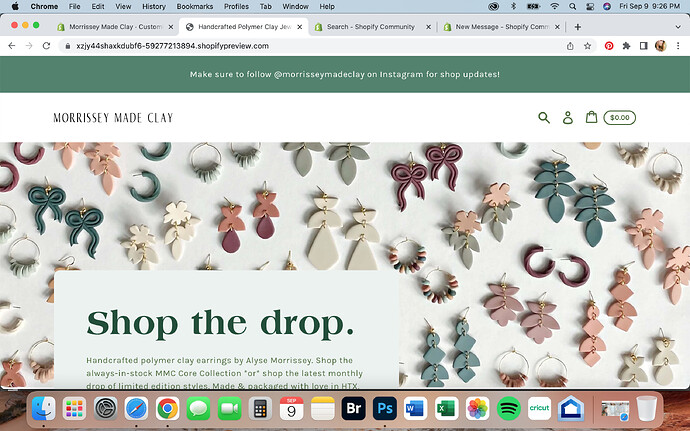
Task: Open Photos from the Dock
Action: click(x=477, y=408)
